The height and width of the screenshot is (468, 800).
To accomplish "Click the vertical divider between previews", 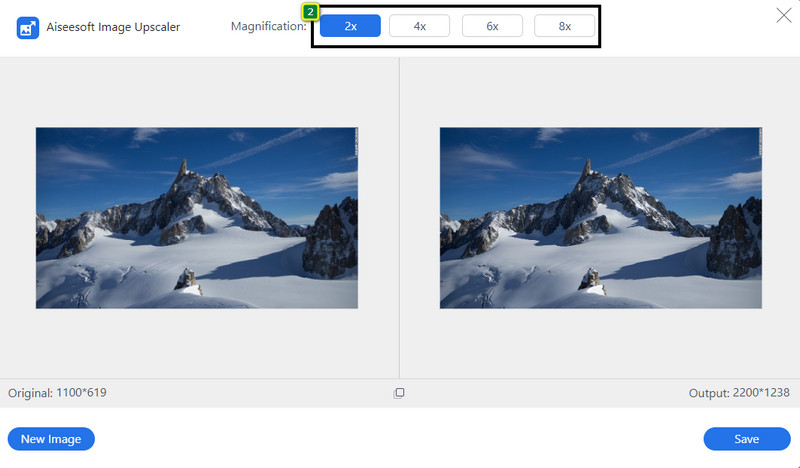I will [x=399, y=218].
